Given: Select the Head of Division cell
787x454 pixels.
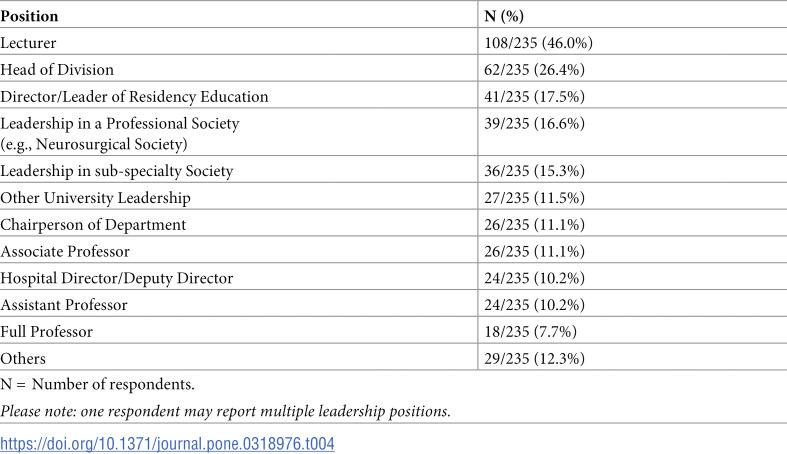Looking at the screenshot, I should tap(57, 69).
